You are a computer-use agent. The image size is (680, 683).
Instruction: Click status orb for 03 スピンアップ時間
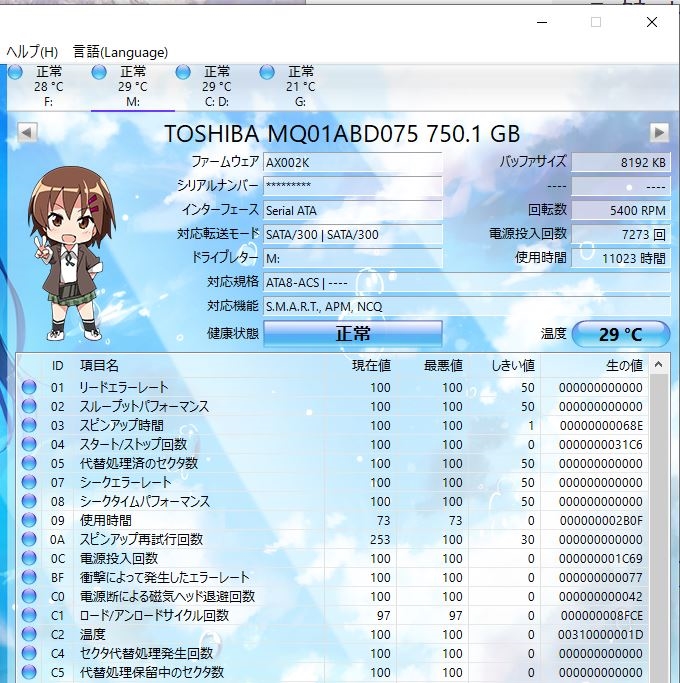(29, 425)
